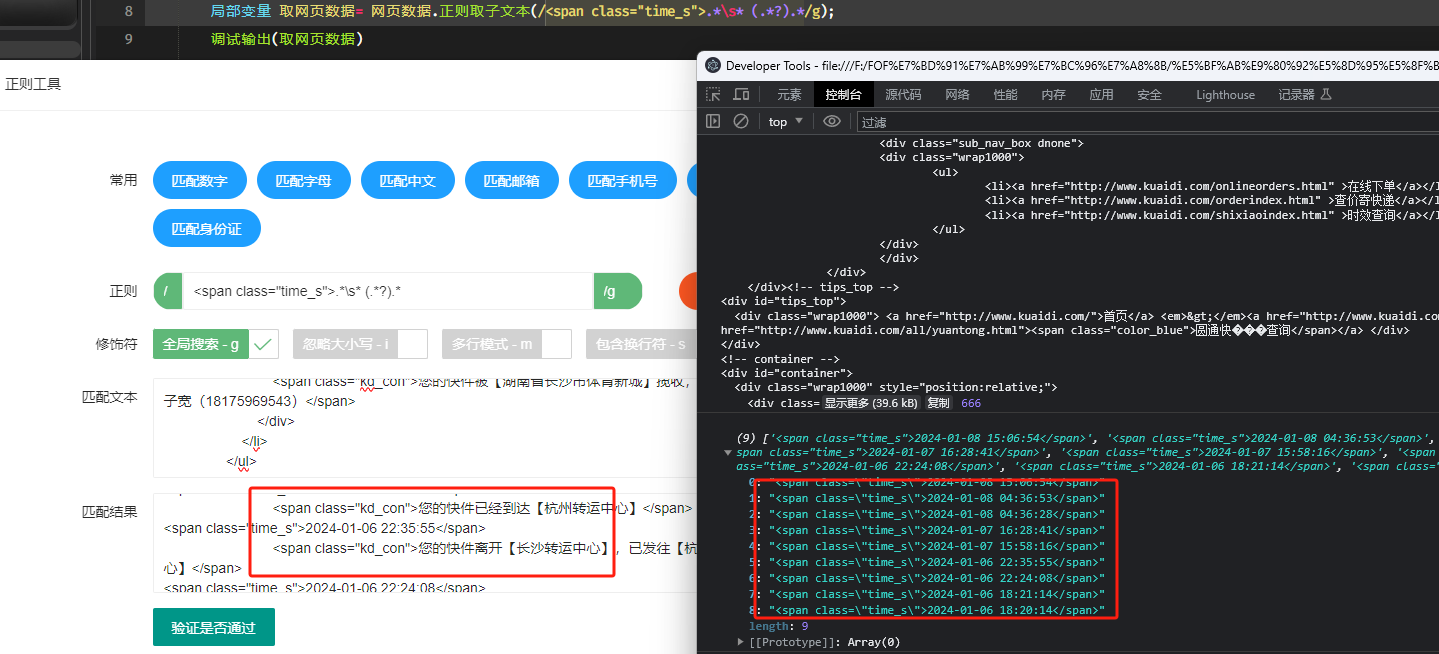1439x654 pixels.
Task: Click the 匹配数字 preset button
Action: coord(199,181)
